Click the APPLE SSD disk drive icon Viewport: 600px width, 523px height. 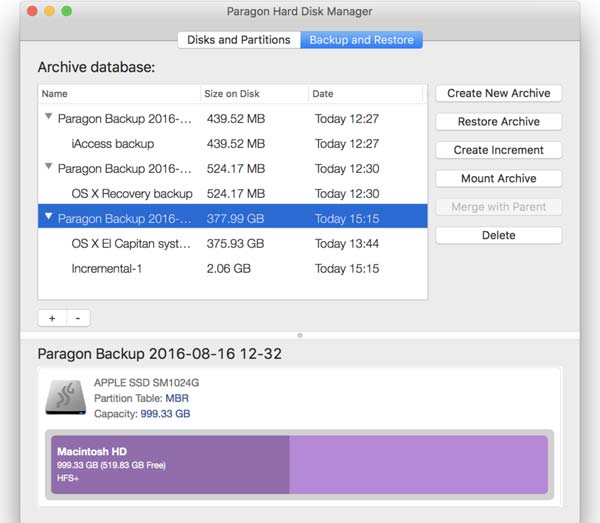pos(65,398)
